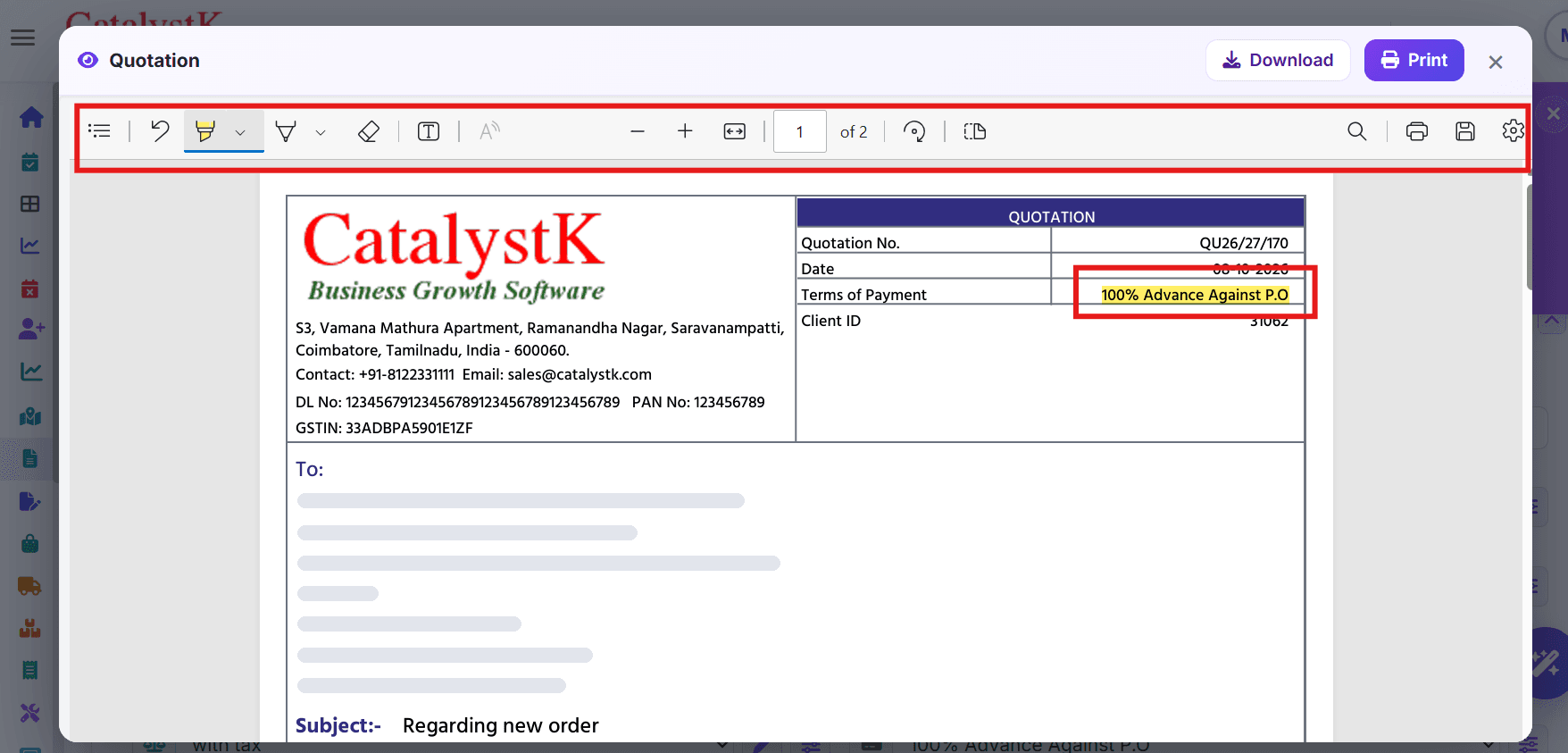Screen dimensions: 1568x753
Task: Fit the page to width
Action: (735, 131)
